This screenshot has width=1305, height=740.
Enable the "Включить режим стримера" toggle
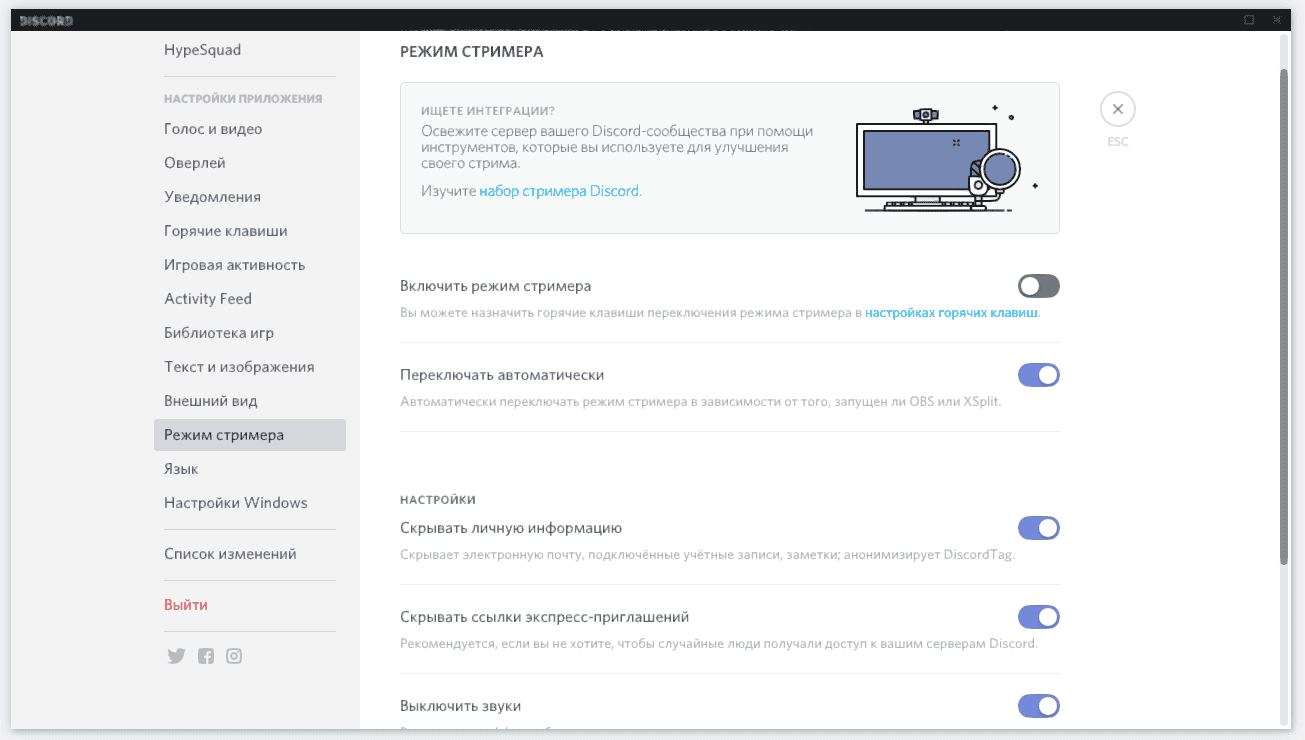[x=1039, y=287]
